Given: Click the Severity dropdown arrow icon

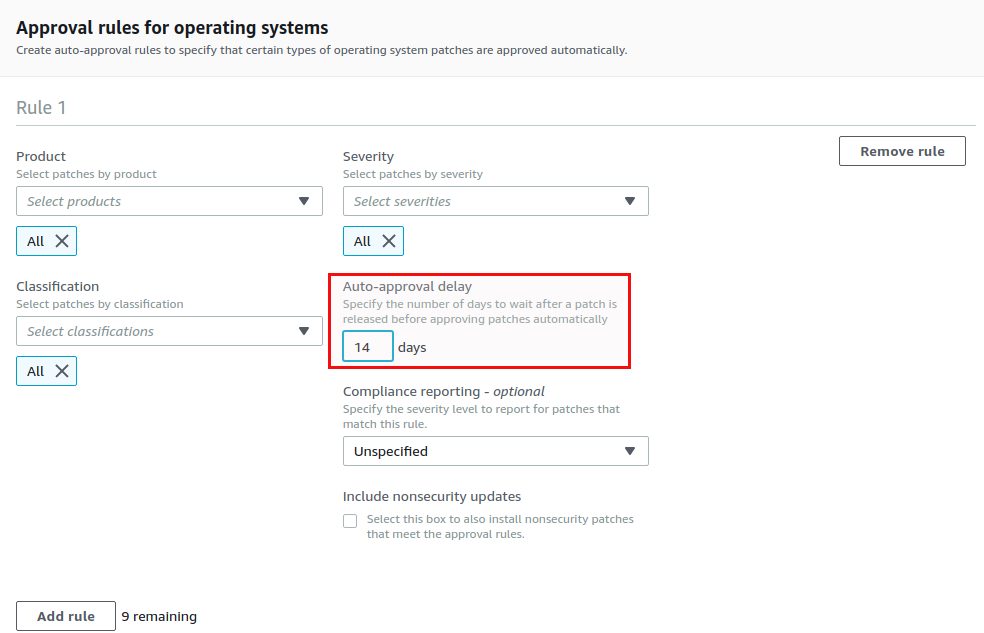Looking at the screenshot, I should [630, 201].
